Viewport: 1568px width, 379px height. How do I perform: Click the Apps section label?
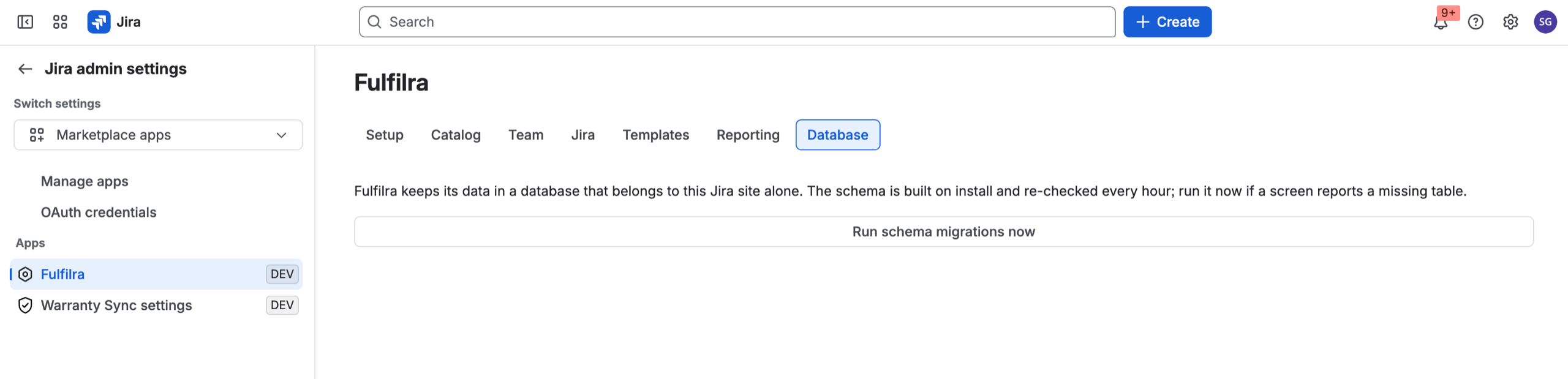pos(30,244)
